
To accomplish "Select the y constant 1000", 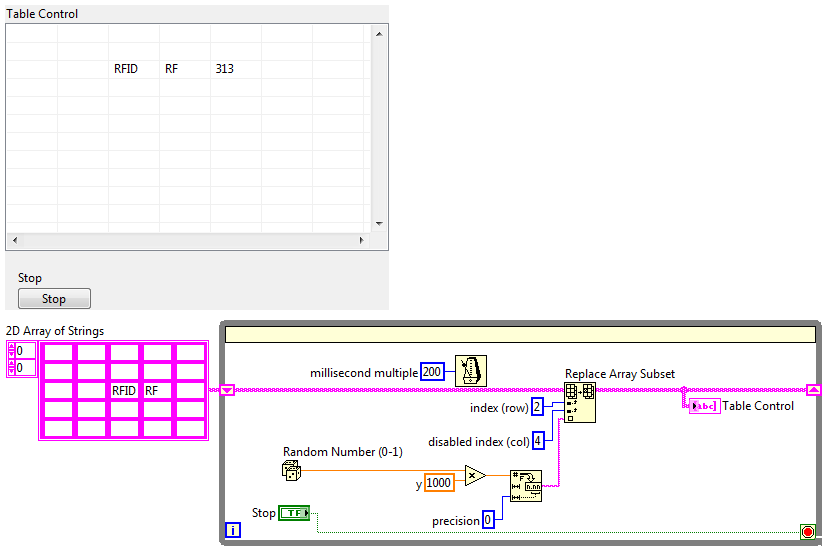I will [x=439, y=482].
